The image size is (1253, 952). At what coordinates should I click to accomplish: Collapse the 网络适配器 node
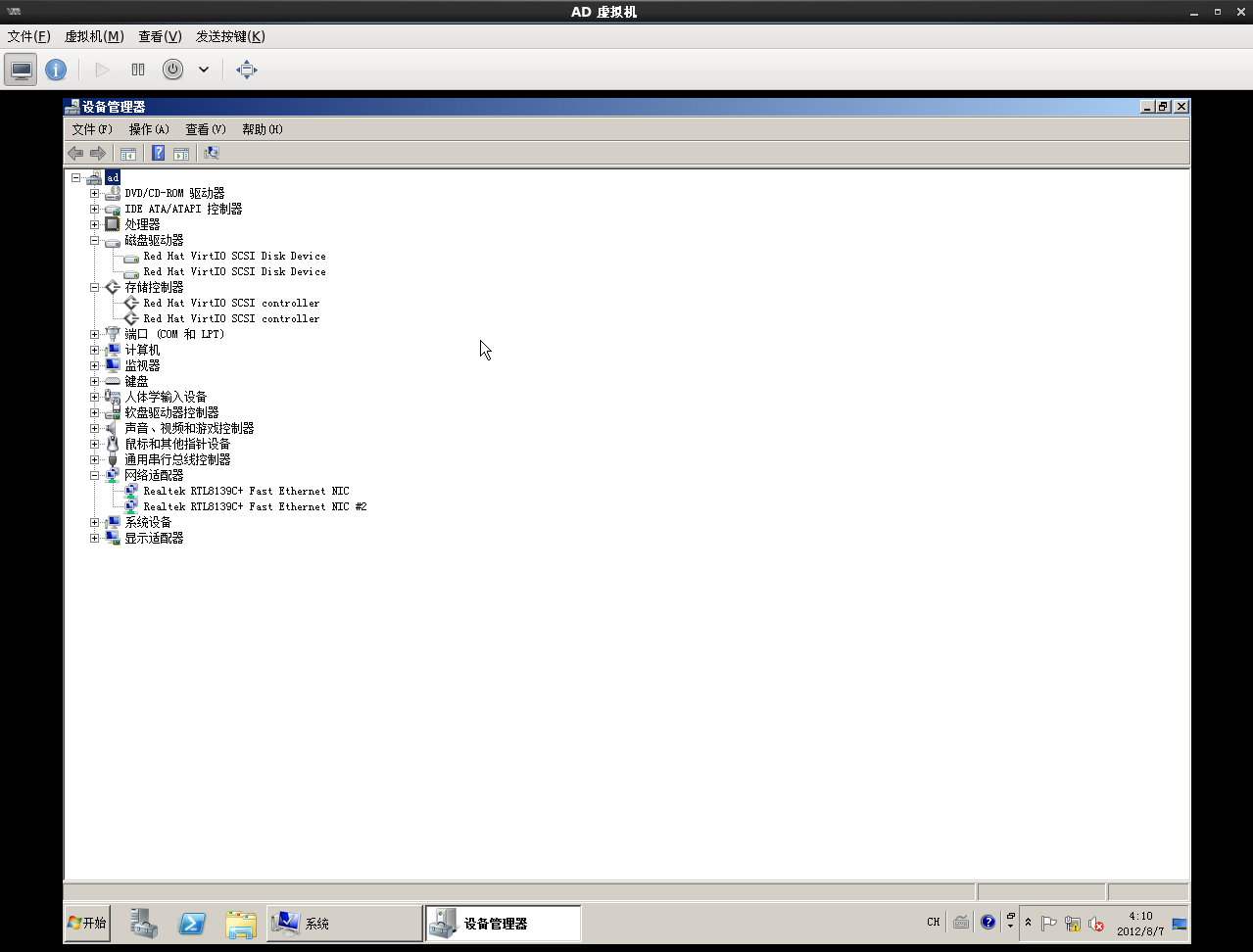click(94, 475)
